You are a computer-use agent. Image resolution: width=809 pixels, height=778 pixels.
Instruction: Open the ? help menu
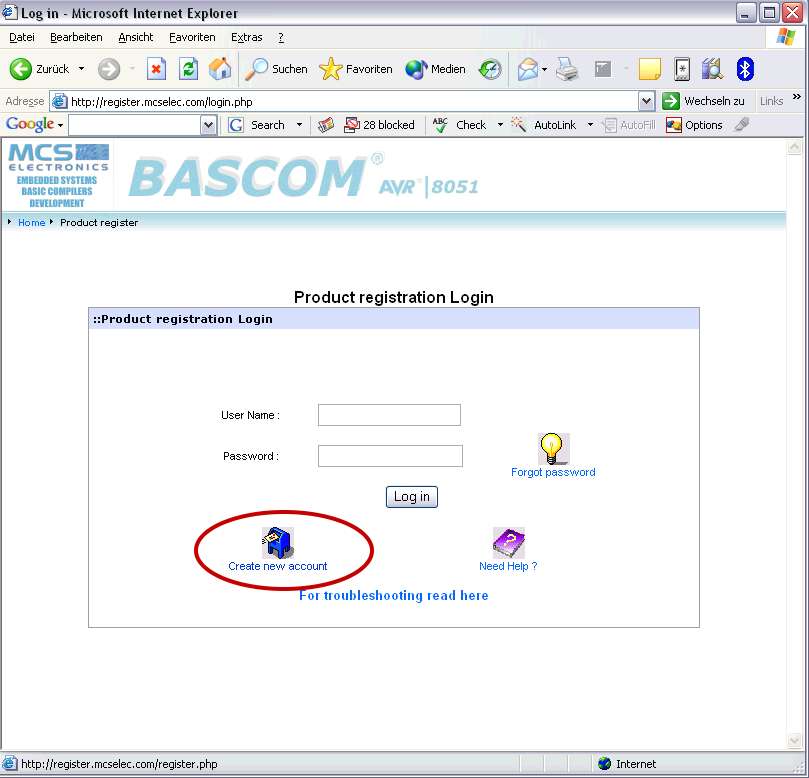(x=281, y=37)
